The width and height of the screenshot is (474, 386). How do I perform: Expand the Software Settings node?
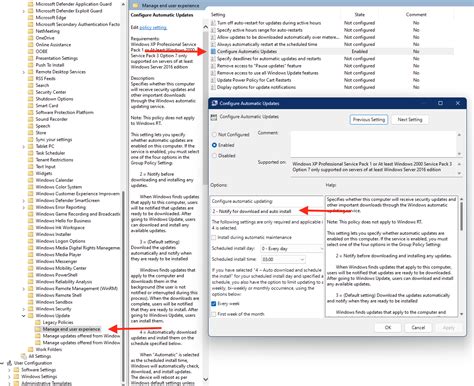[x=9, y=370]
